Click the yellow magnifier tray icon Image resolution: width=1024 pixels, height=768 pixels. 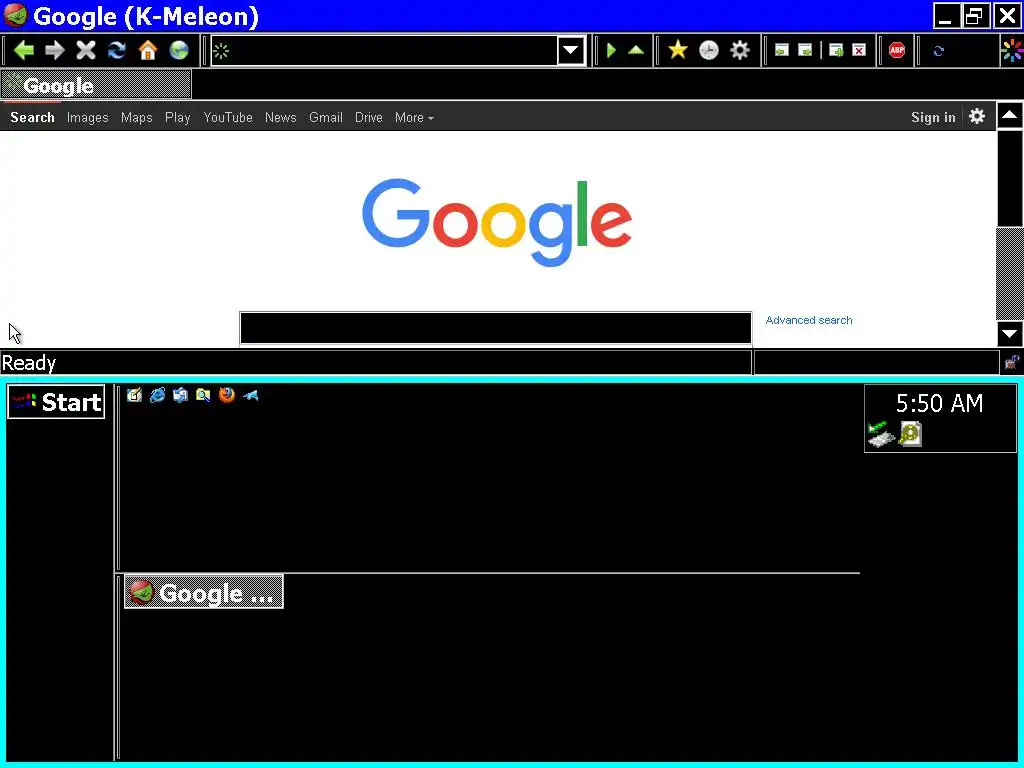[x=910, y=434]
